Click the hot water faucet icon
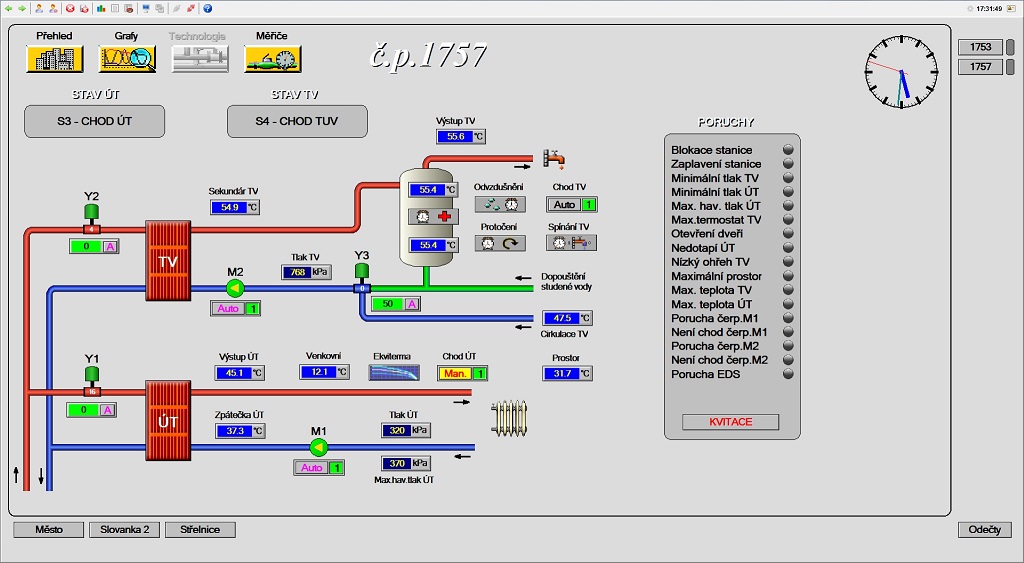 (553, 159)
